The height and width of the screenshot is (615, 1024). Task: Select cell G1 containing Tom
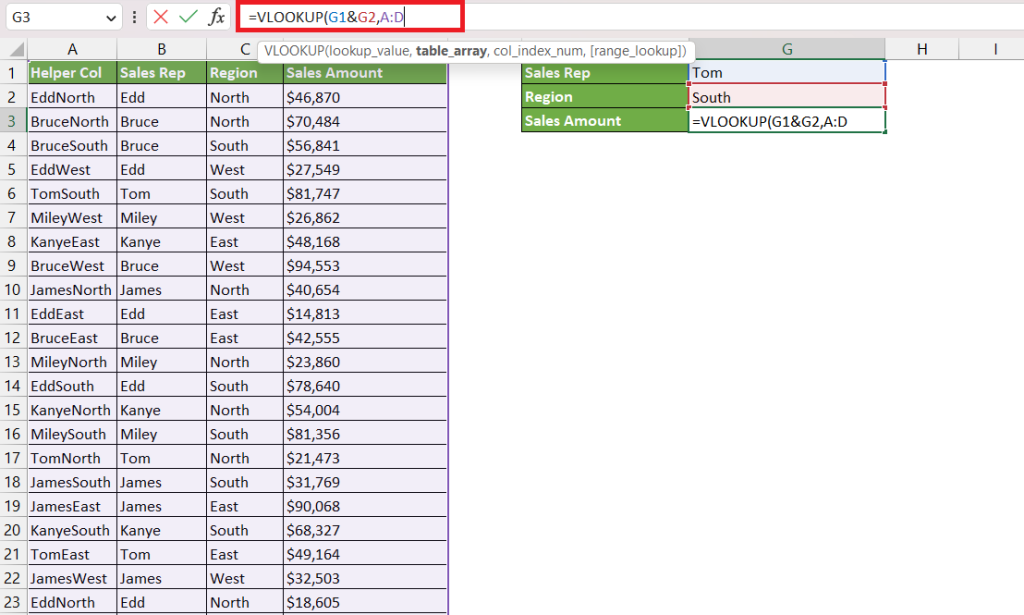pyautogui.click(x=786, y=72)
